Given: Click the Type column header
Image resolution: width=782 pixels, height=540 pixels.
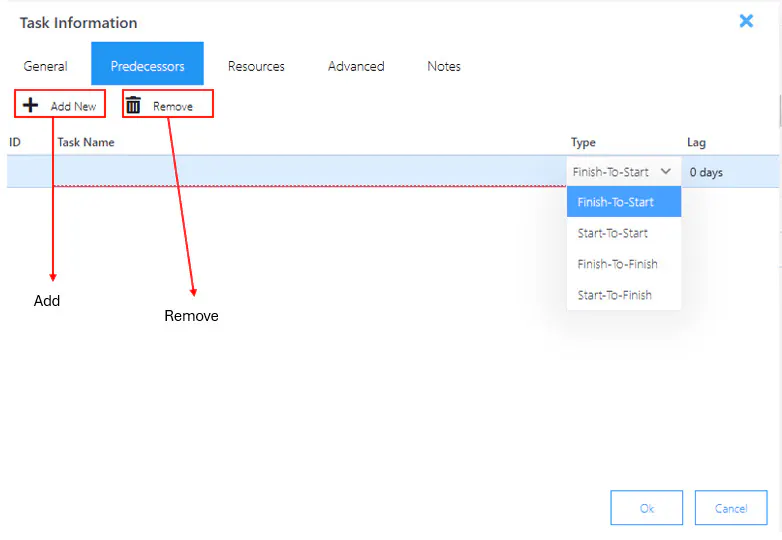Looking at the screenshot, I should point(583,143).
